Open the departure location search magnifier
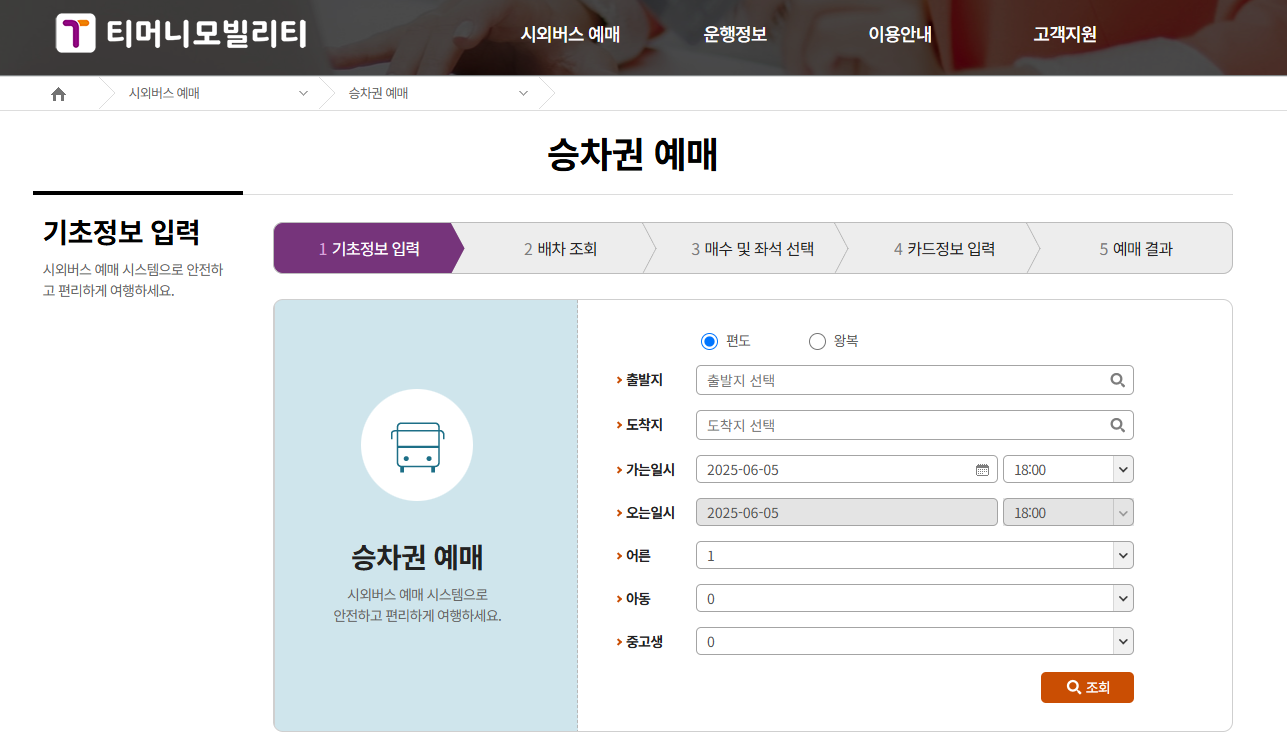1287x750 pixels. coord(1117,380)
